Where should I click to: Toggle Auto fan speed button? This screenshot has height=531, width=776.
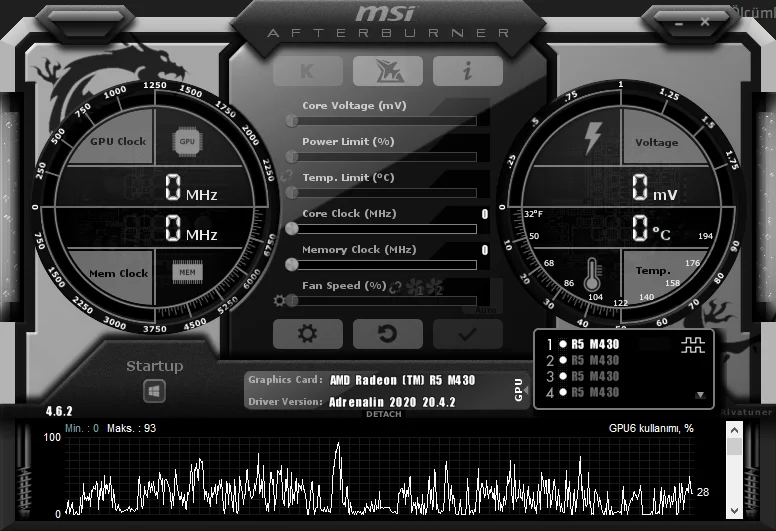[x=485, y=310]
